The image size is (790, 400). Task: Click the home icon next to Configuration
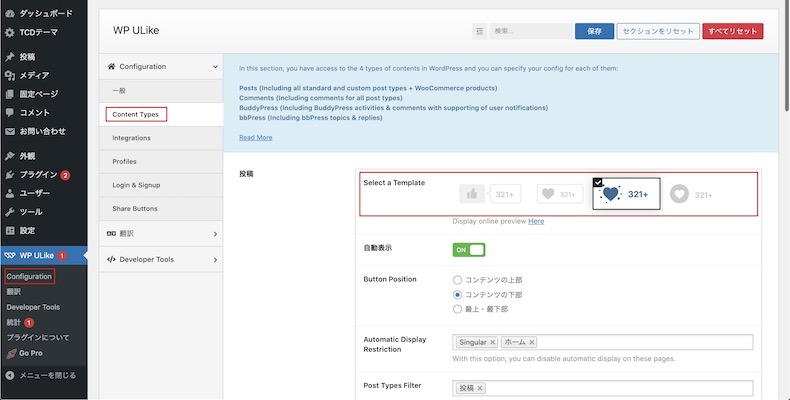pyautogui.click(x=111, y=66)
